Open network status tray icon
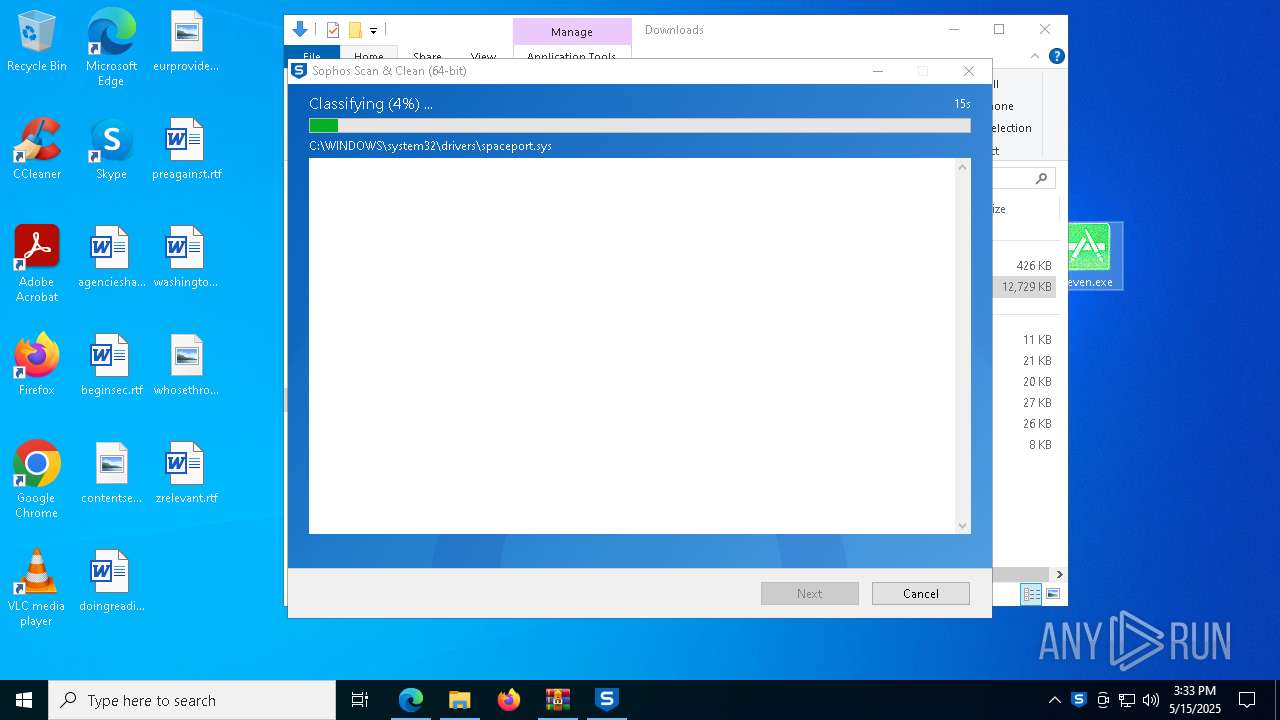 (x=1127, y=699)
